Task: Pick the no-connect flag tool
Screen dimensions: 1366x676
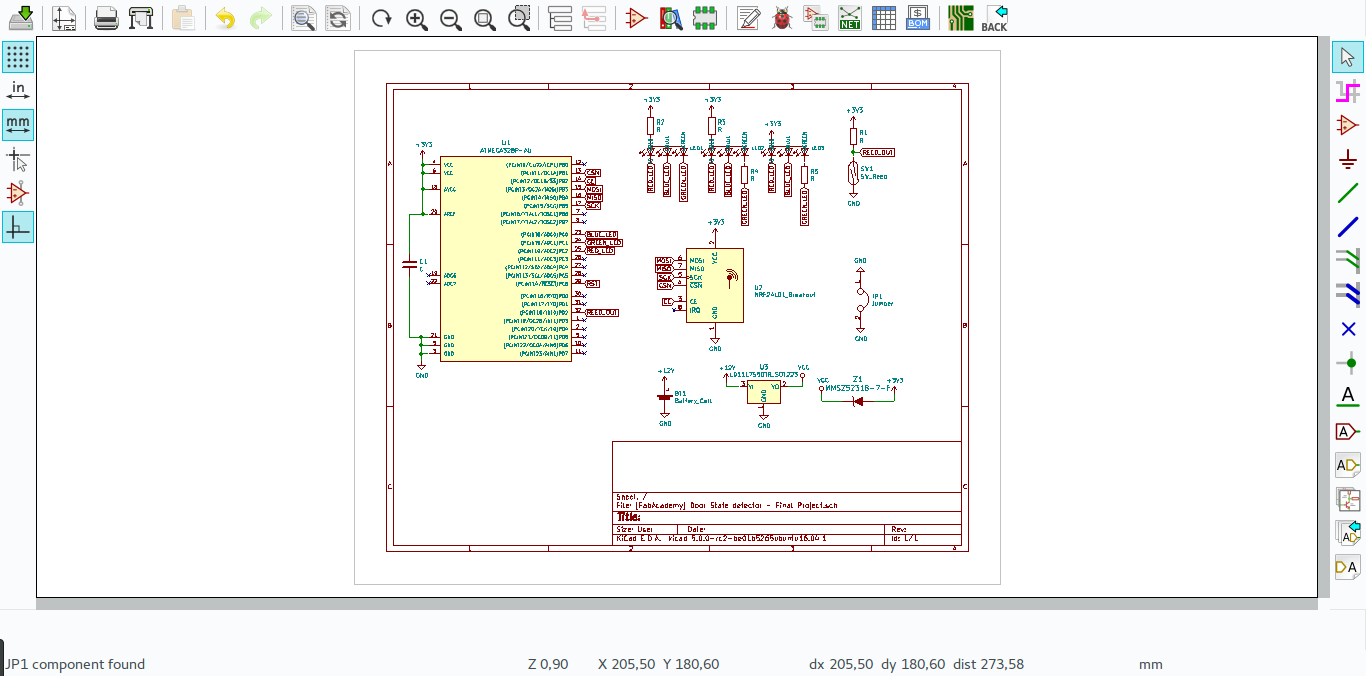Action: (1348, 329)
